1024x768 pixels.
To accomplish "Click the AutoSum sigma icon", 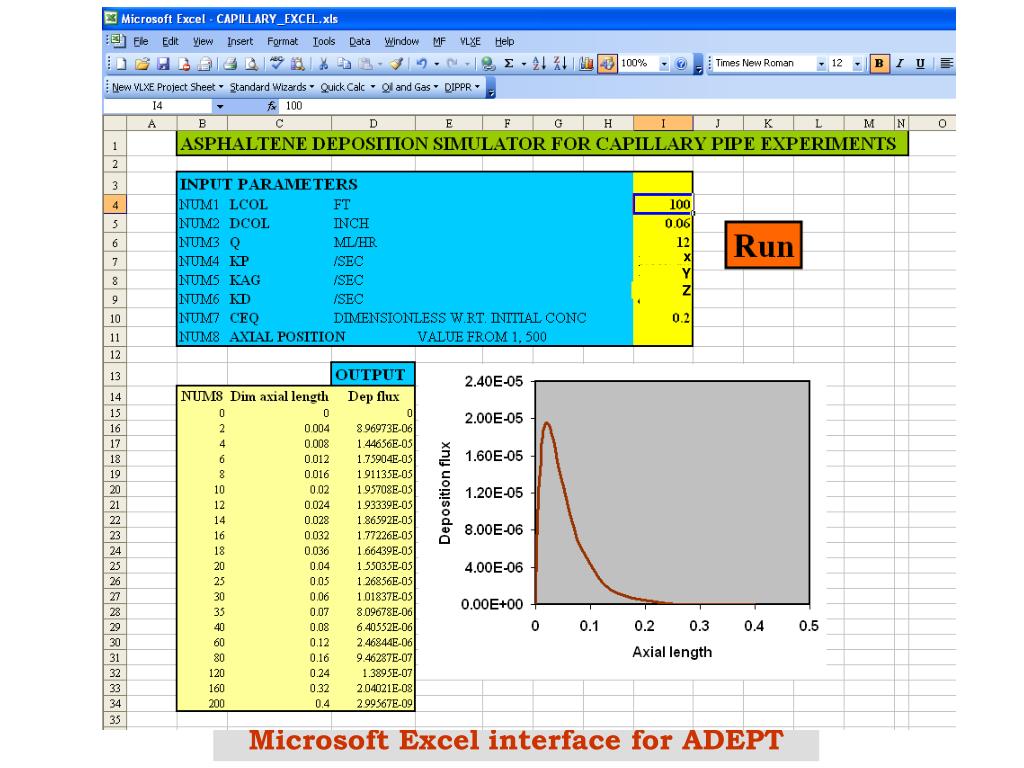I will tap(509, 63).
